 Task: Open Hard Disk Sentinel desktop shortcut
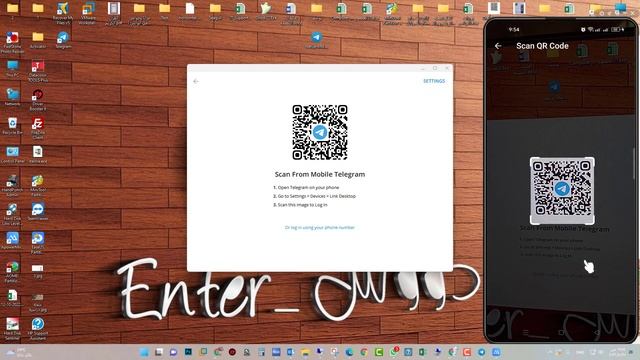coord(12,329)
